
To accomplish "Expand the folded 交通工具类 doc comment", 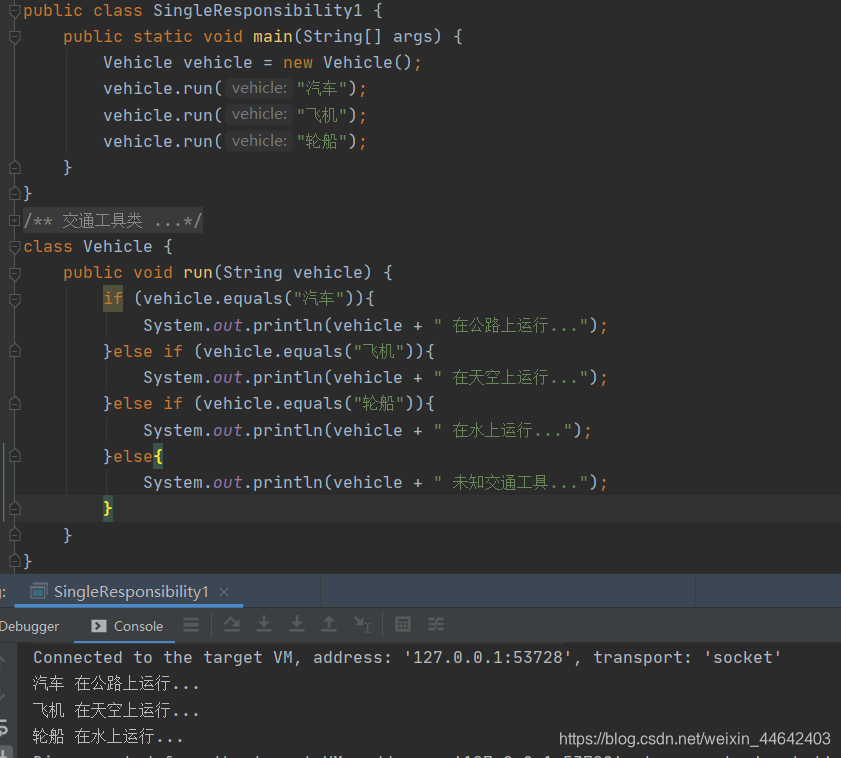I will point(15,220).
